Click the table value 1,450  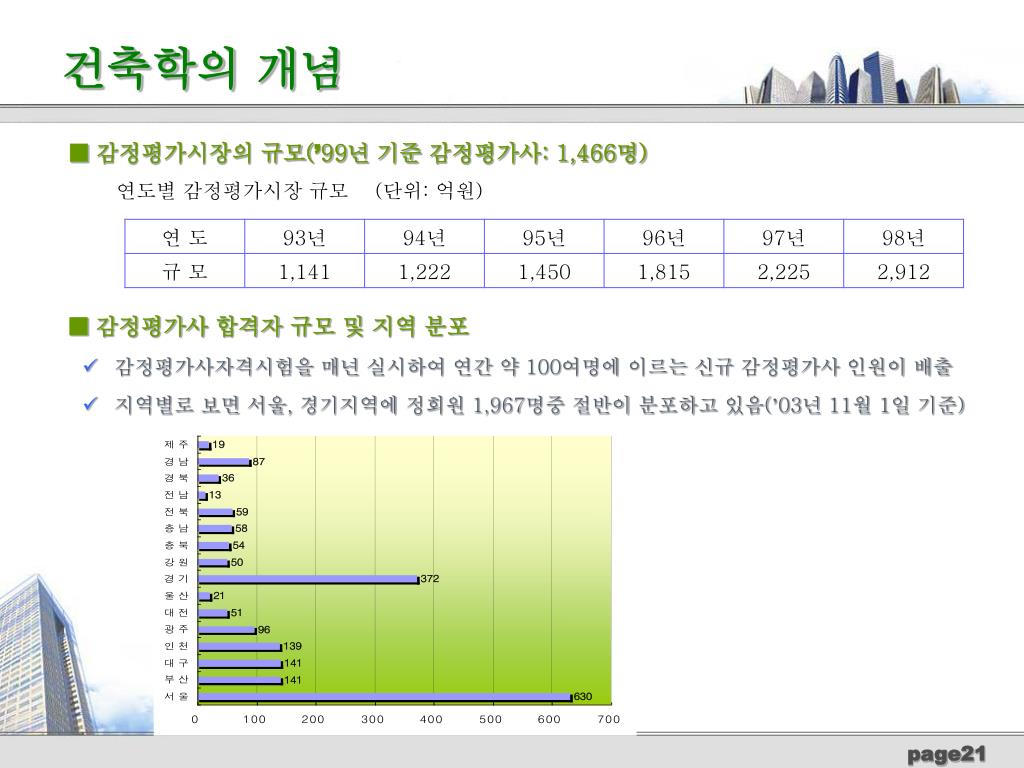(x=544, y=272)
